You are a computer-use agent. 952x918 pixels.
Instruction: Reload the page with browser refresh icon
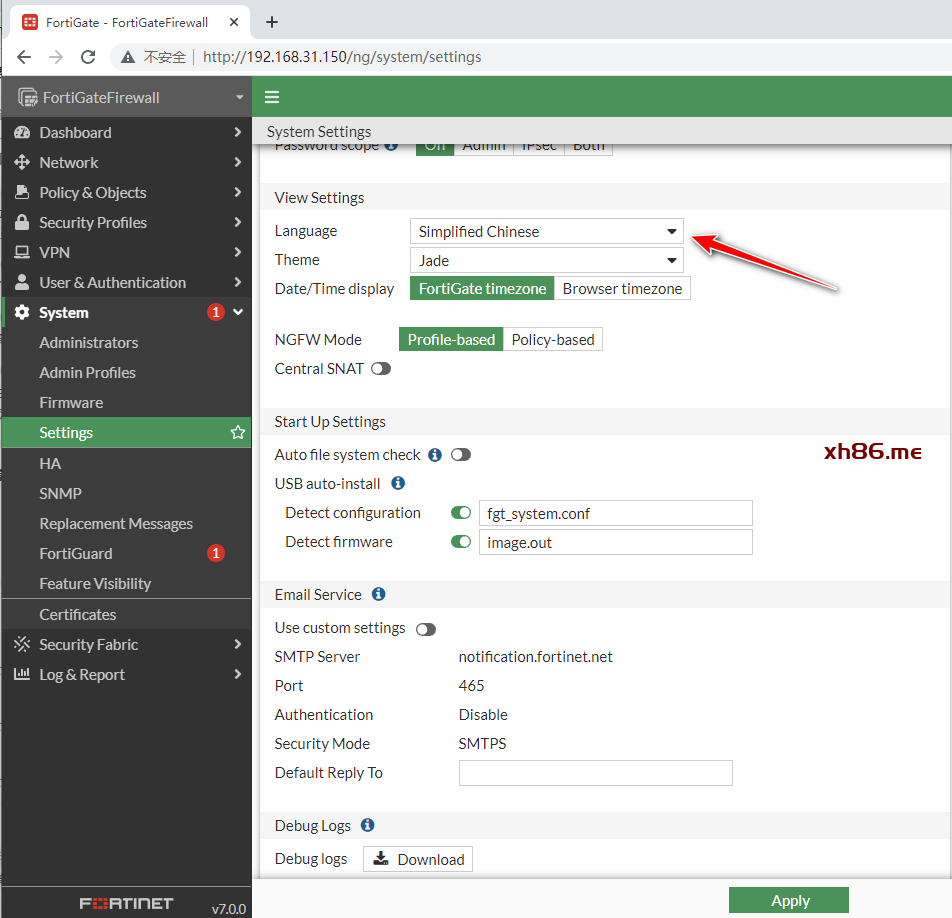point(88,57)
